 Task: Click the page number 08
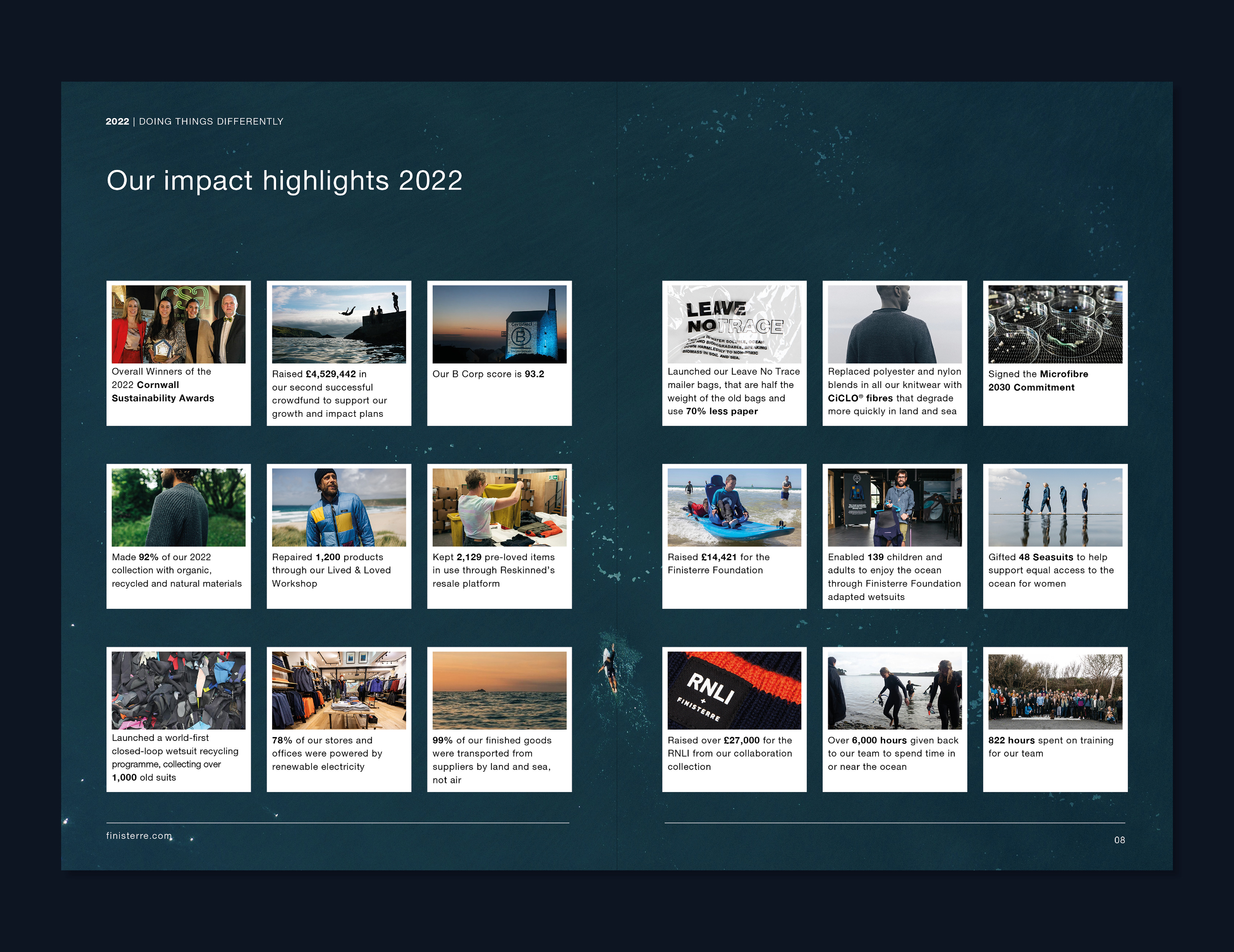tap(1119, 840)
